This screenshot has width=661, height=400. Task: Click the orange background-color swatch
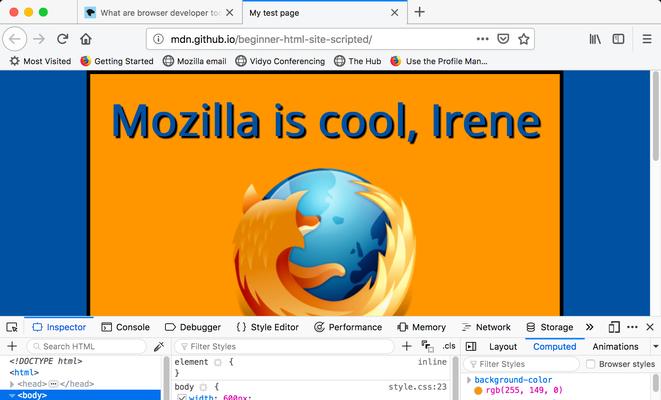pos(478,390)
